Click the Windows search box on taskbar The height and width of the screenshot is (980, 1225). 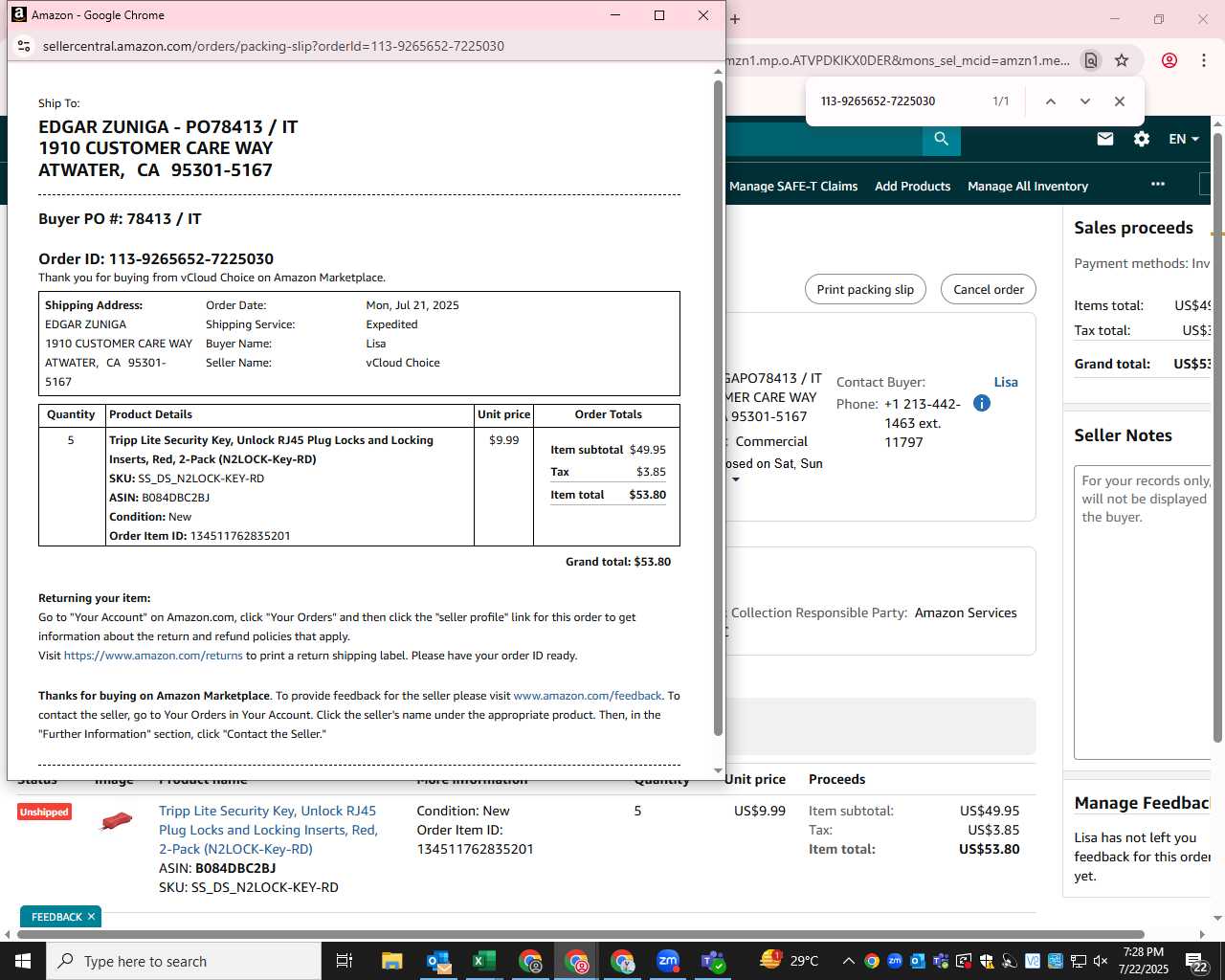coord(184,961)
